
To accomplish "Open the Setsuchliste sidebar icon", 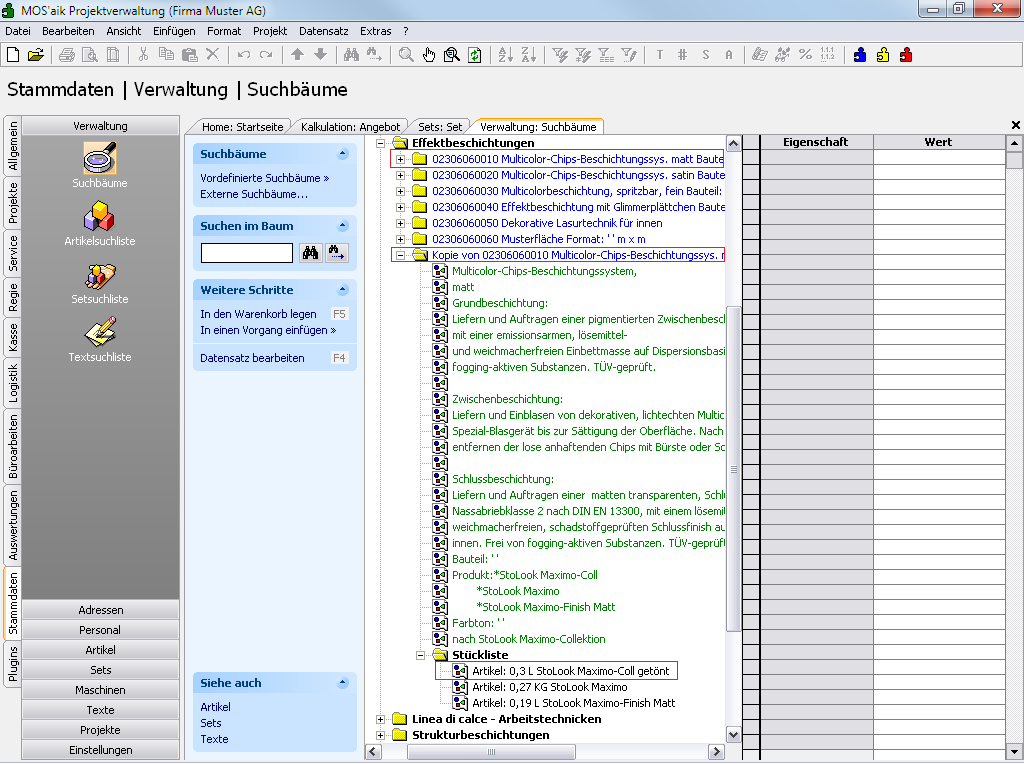I will [100, 276].
